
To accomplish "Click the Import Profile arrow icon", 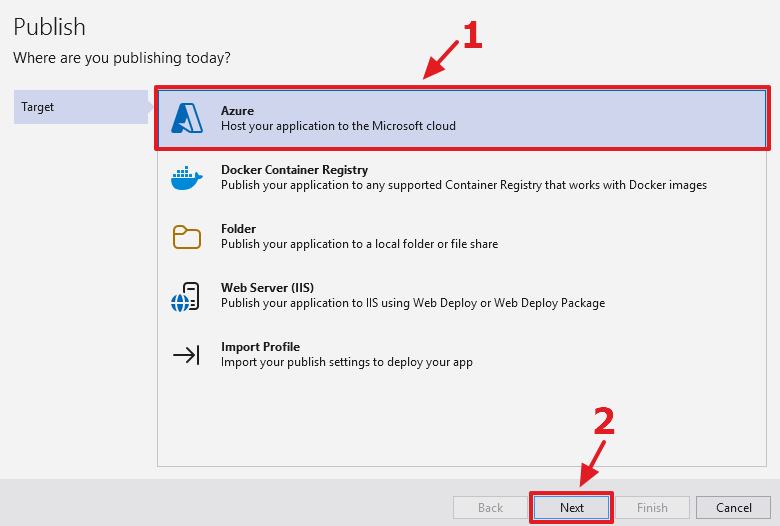I will pos(187,355).
